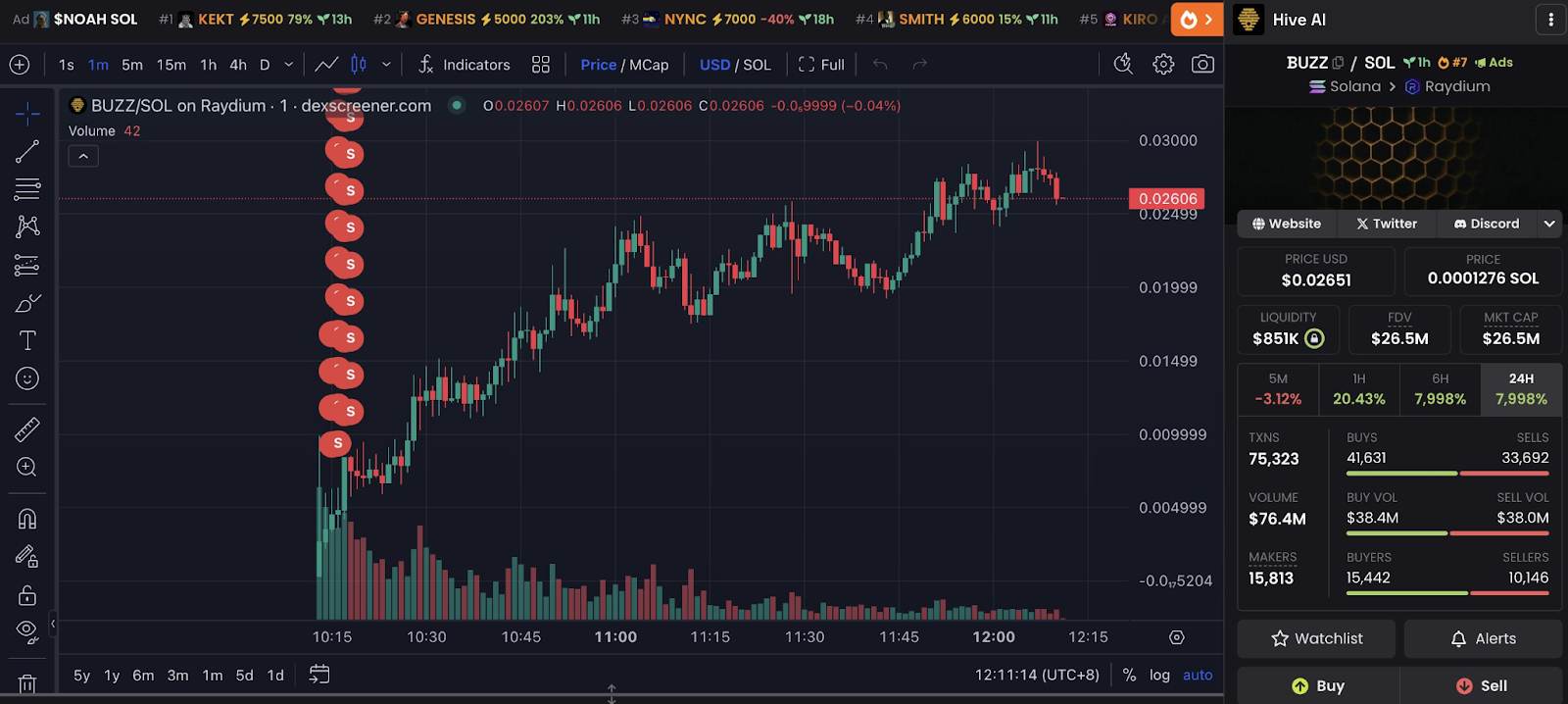Select the crosshair cursor tool

pos(27,114)
